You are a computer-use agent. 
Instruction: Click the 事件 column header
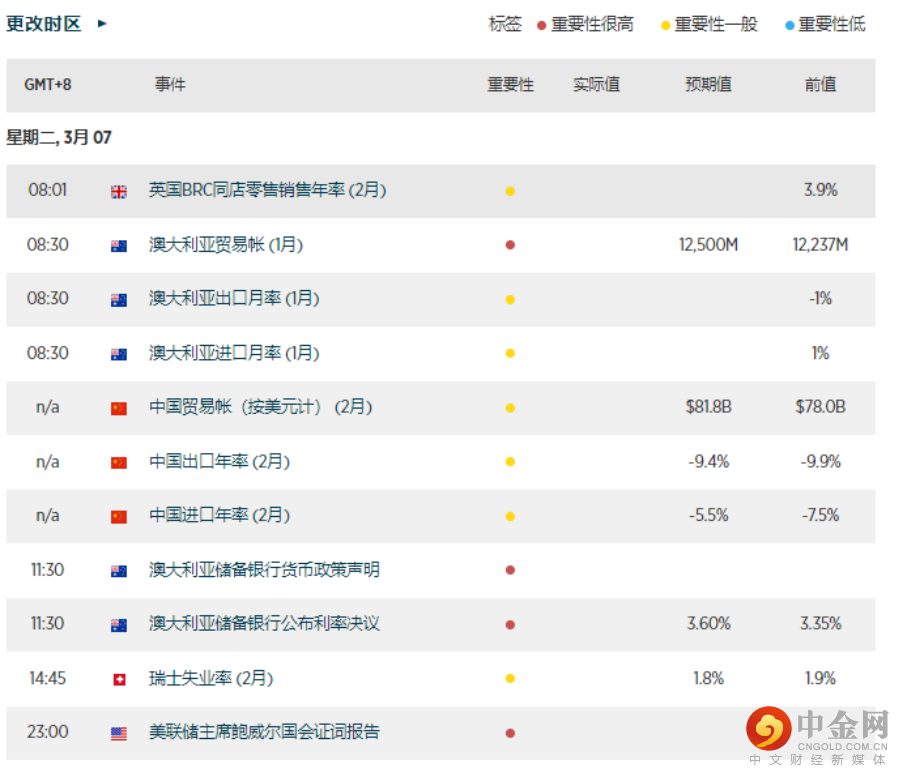tap(170, 84)
